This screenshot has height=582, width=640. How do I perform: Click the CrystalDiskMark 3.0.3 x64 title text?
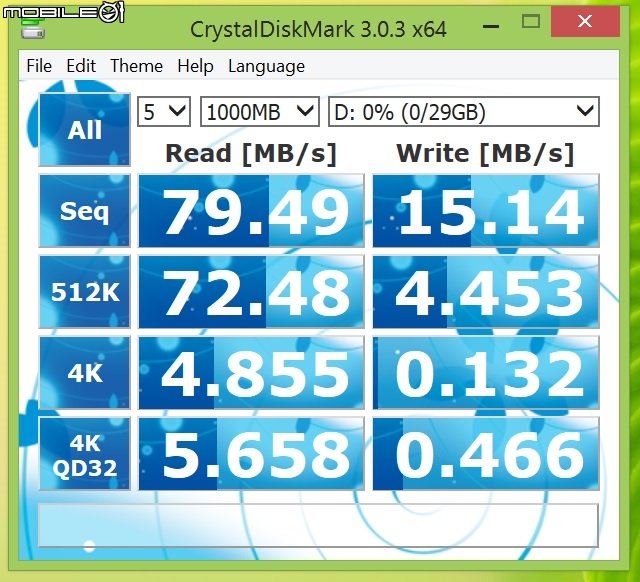[318, 29]
